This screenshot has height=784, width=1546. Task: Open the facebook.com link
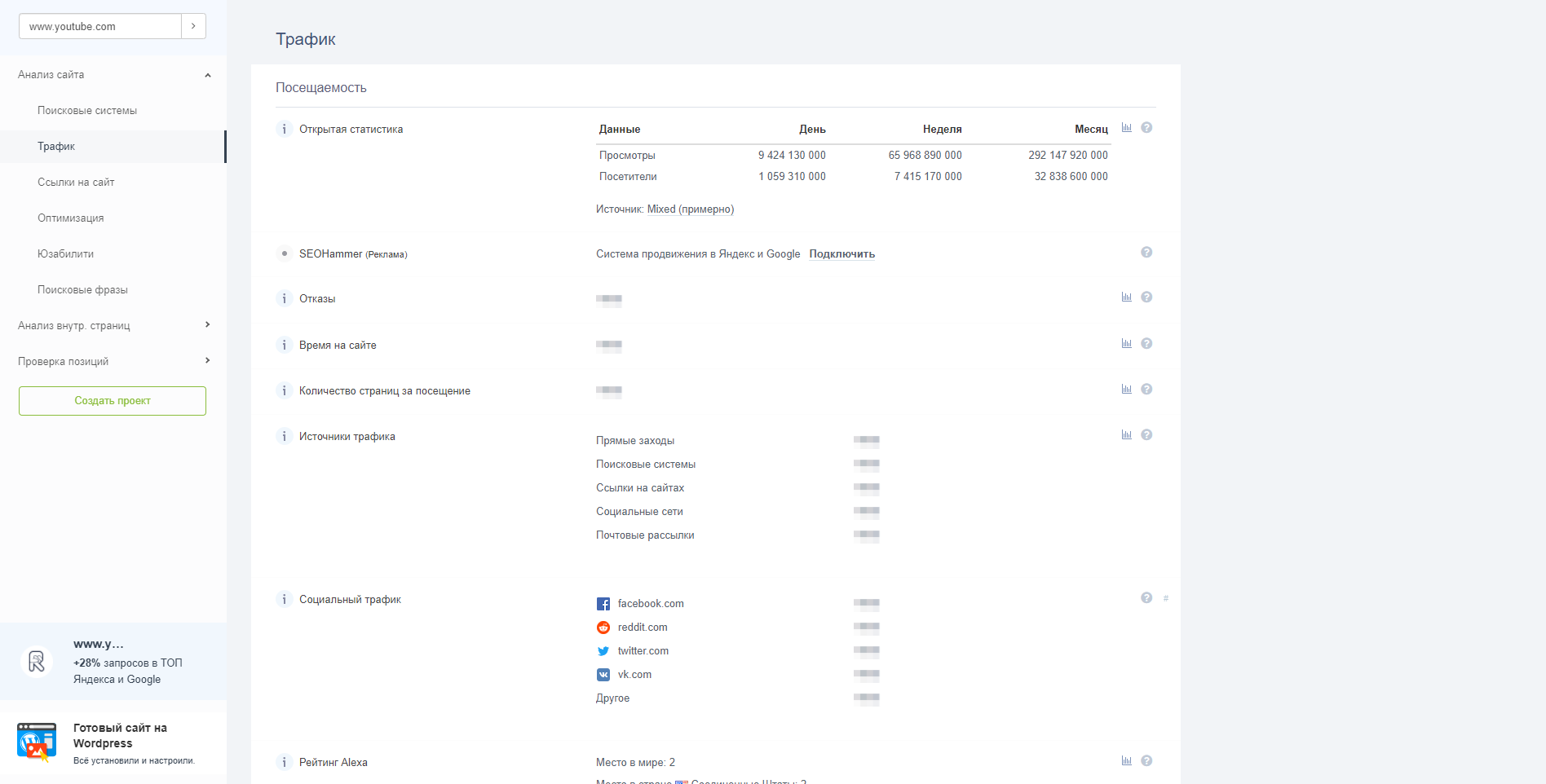[x=651, y=604]
